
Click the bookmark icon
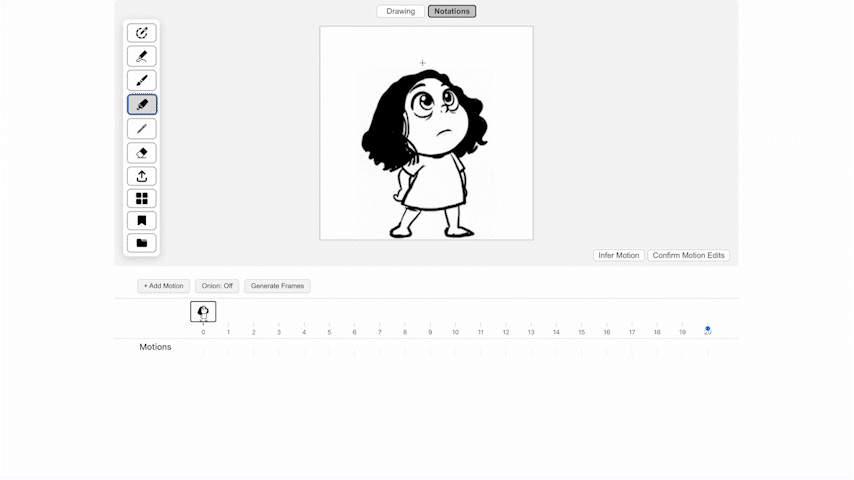pyautogui.click(x=141, y=221)
